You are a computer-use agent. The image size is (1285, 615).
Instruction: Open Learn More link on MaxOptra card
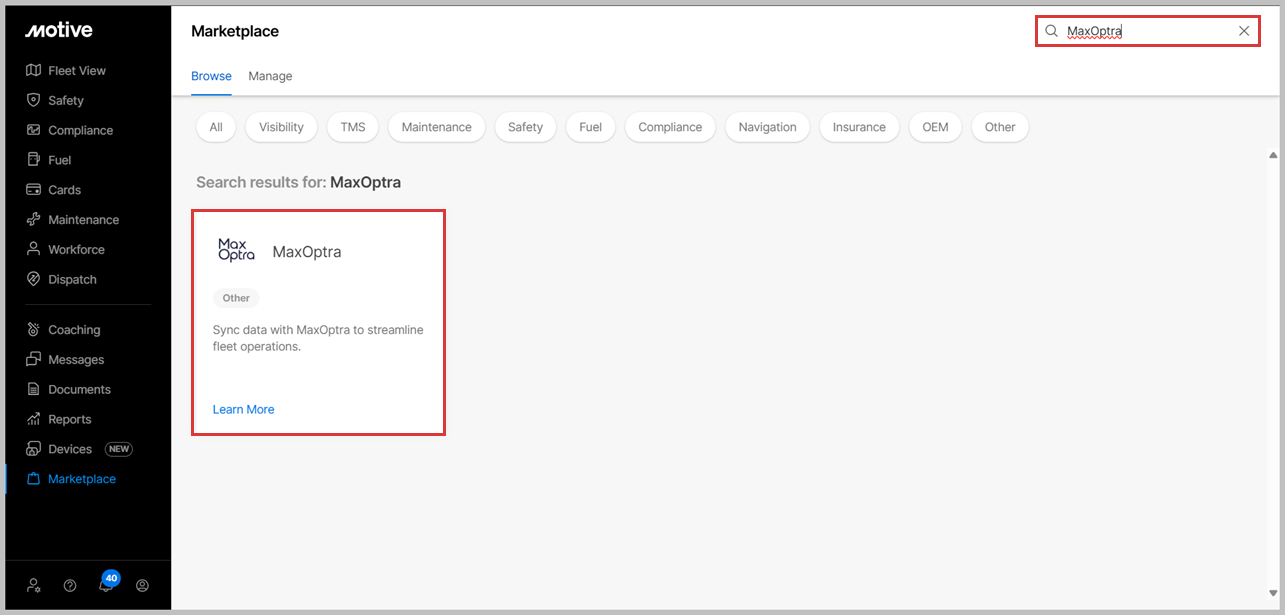(x=243, y=409)
